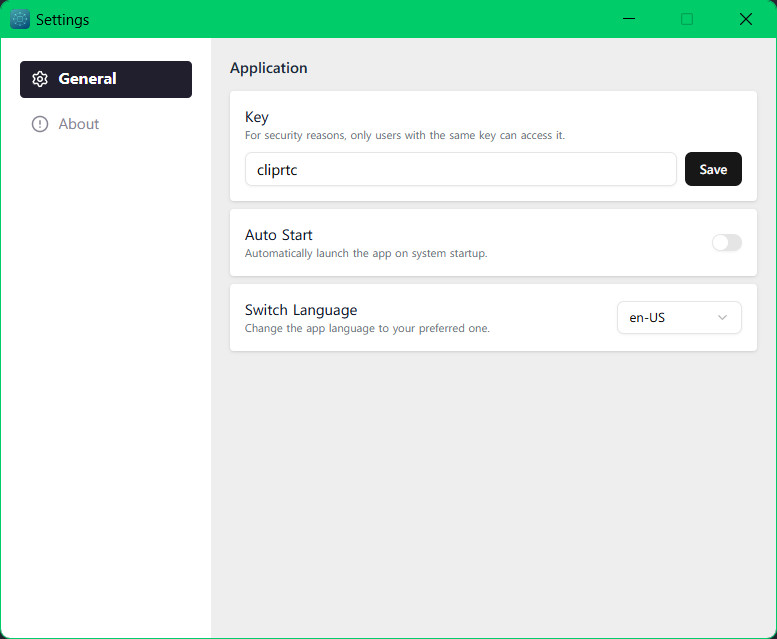This screenshot has width=777, height=639.
Task: Click 'Change the app language' description
Action: (x=367, y=328)
